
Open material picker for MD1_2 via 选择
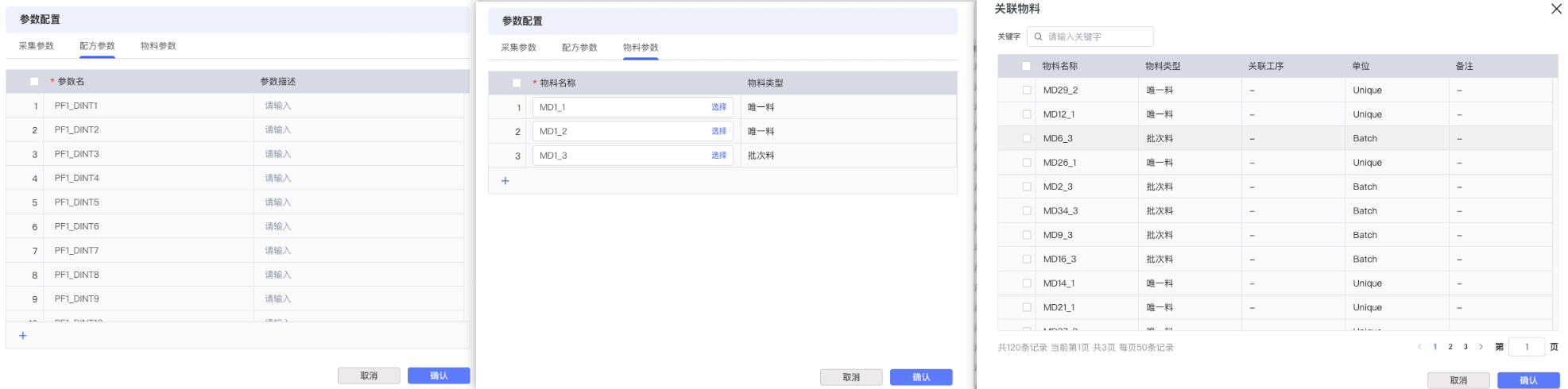coord(718,132)
